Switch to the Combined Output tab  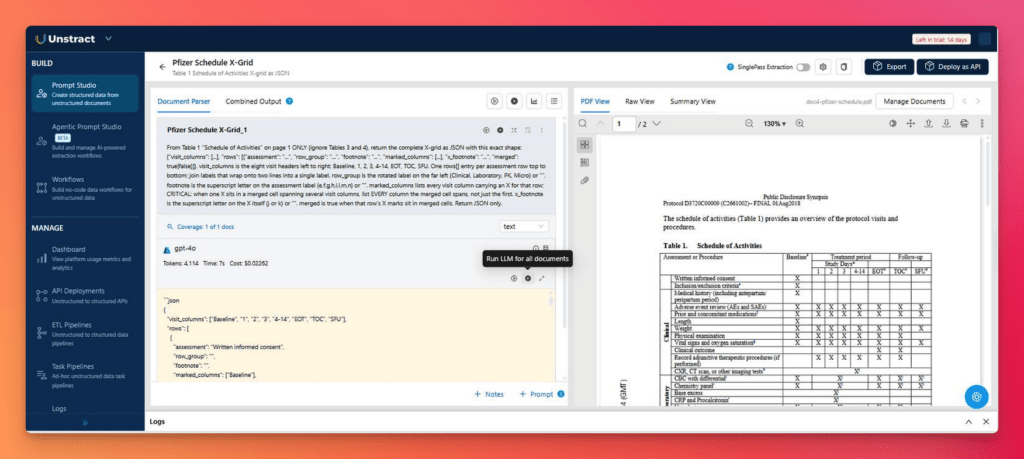tap(253, 101)
